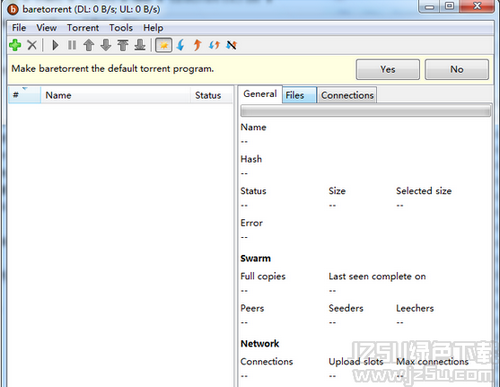This screenshot has width=500, height=387.
Task: Click the blue download limit arrow icon
Action: point(181,45)
